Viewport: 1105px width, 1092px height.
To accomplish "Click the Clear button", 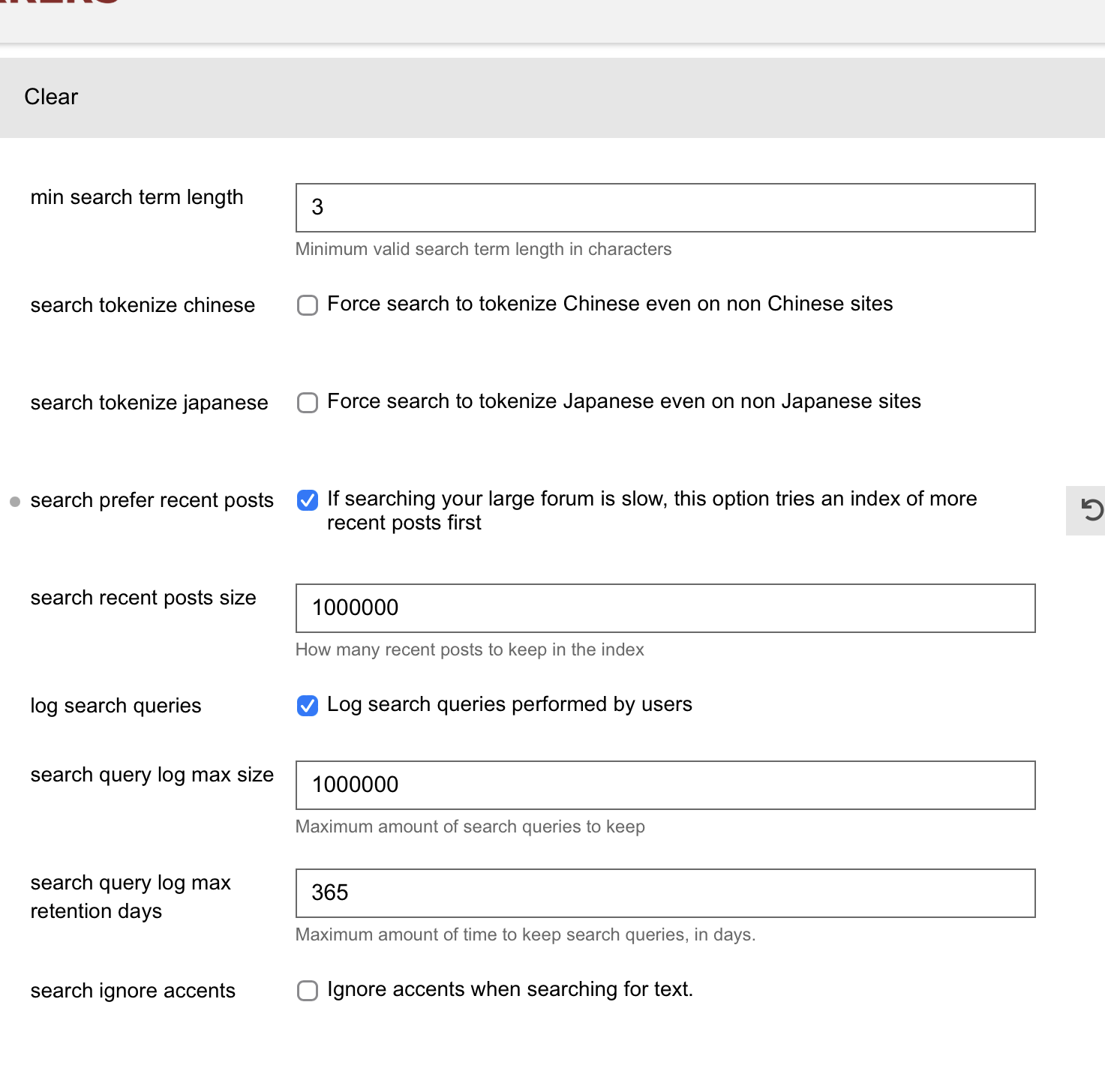I will 51,97.
